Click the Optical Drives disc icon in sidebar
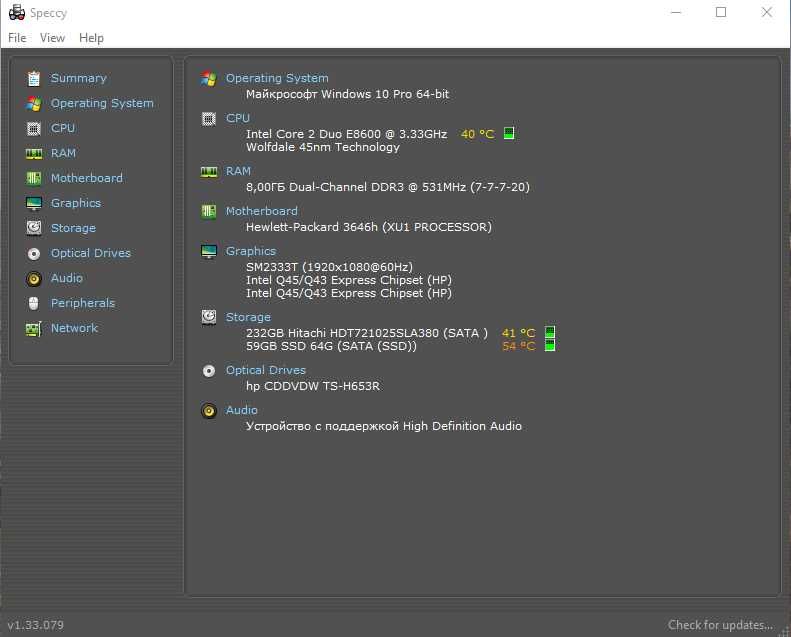791x637 pixels. [x=34, y=254]
